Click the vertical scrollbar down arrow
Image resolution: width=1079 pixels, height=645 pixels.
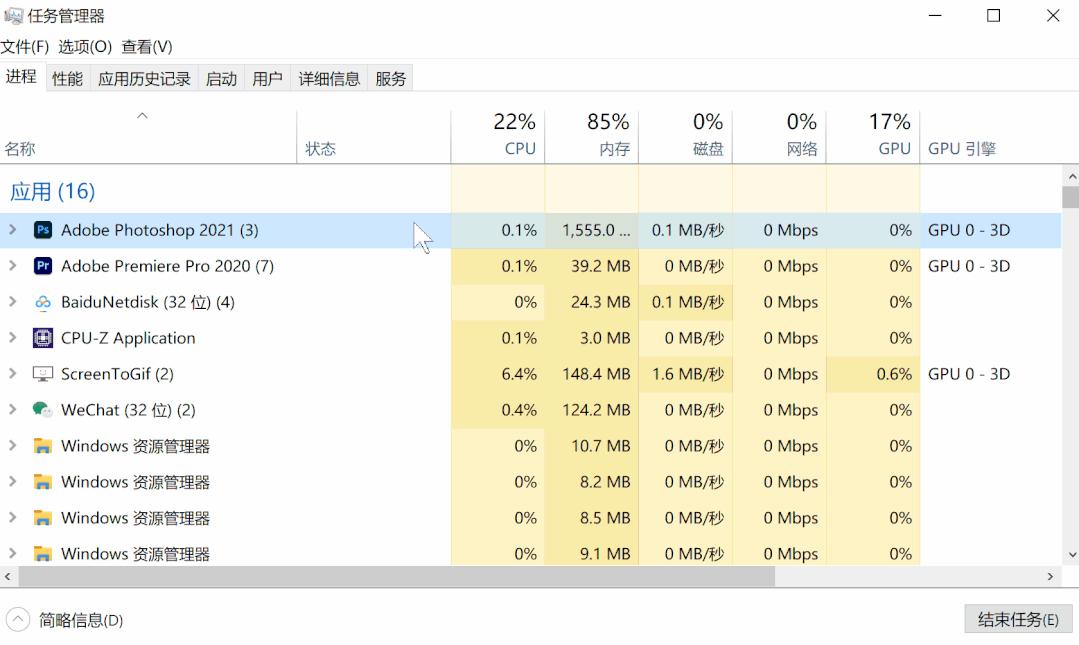pyautogui.click(x=1071, y=554)
